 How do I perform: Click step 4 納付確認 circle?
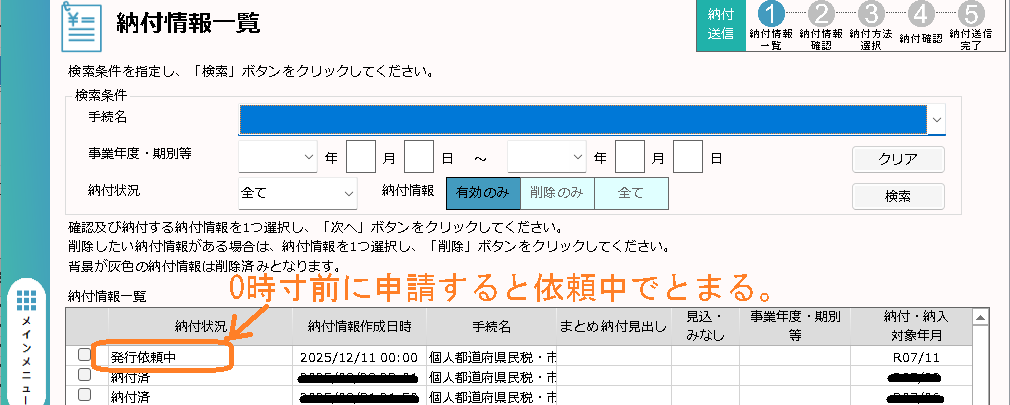(x=920, y=14)
